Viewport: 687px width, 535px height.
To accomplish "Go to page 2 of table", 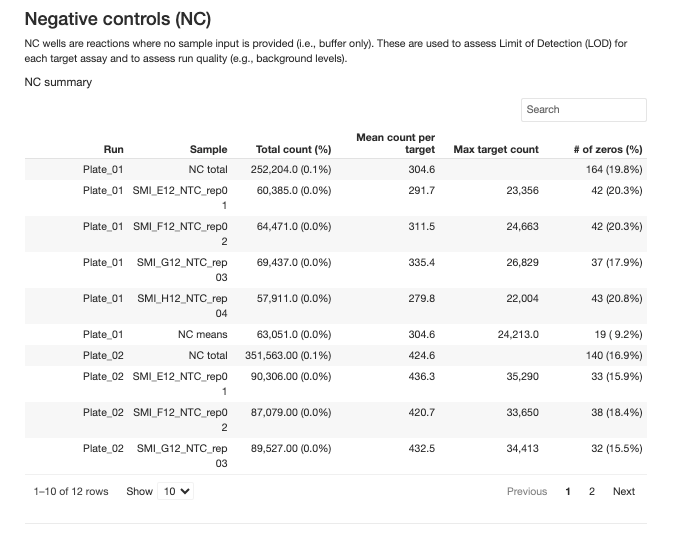I will [x=592, y=491].
